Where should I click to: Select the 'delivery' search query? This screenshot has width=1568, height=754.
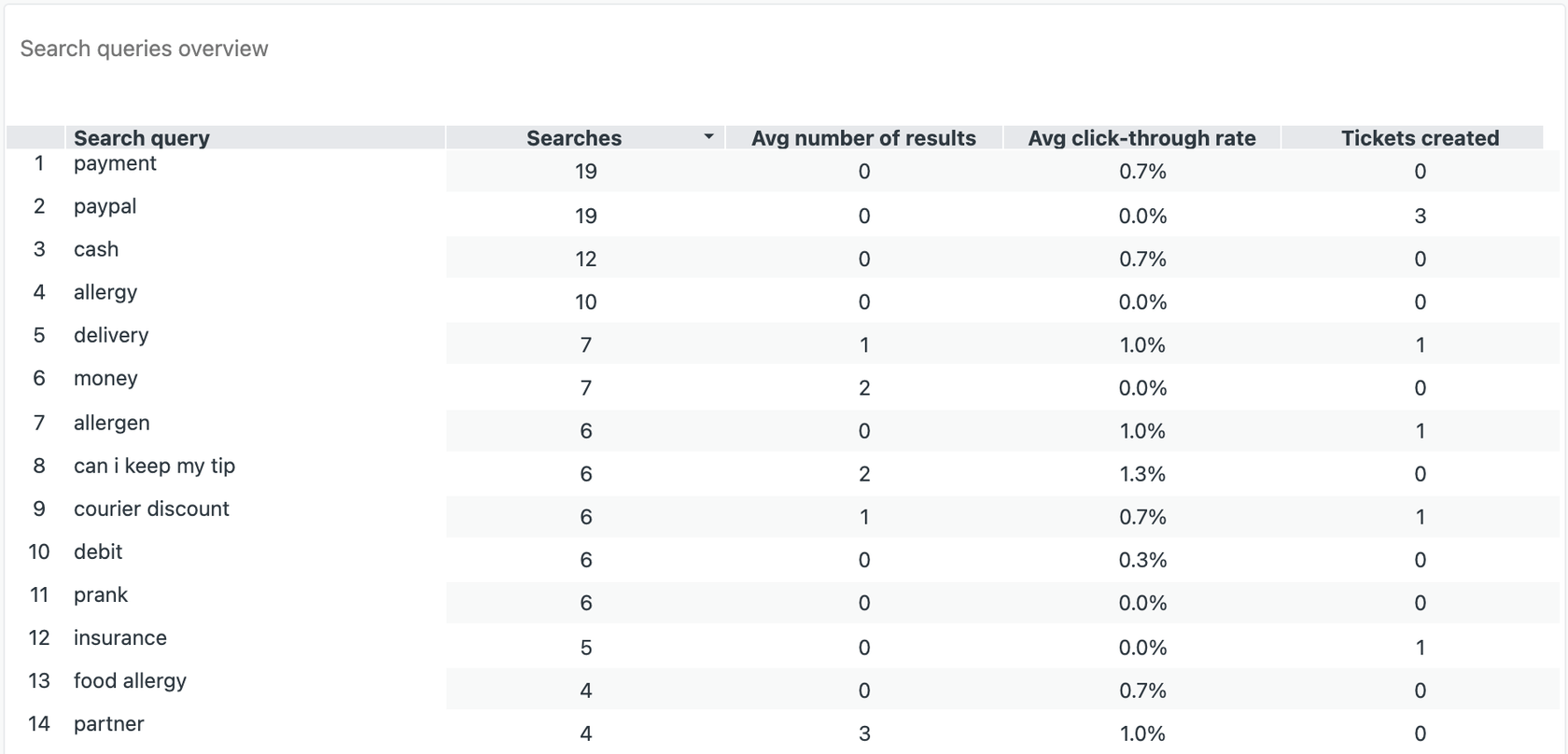point(111,335)
